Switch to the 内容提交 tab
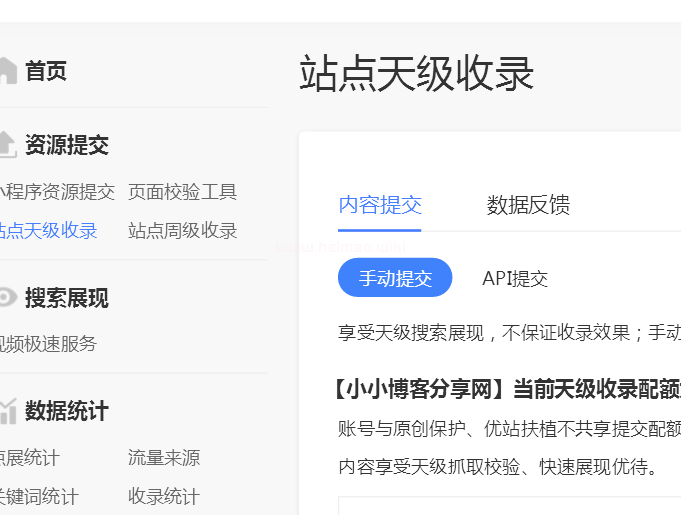681x515 pixels. pyautogui.click(x=380, y=205)
